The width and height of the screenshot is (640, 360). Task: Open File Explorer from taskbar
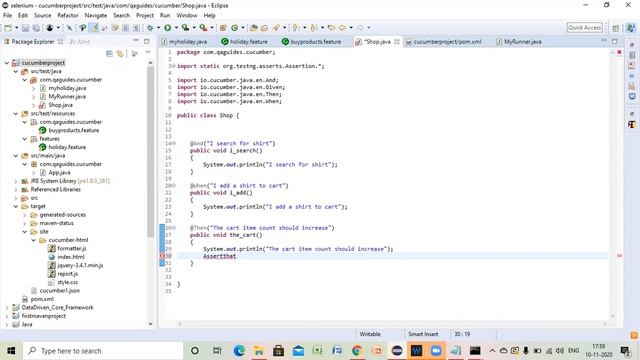pyautogui.click(x=258, y=351)
